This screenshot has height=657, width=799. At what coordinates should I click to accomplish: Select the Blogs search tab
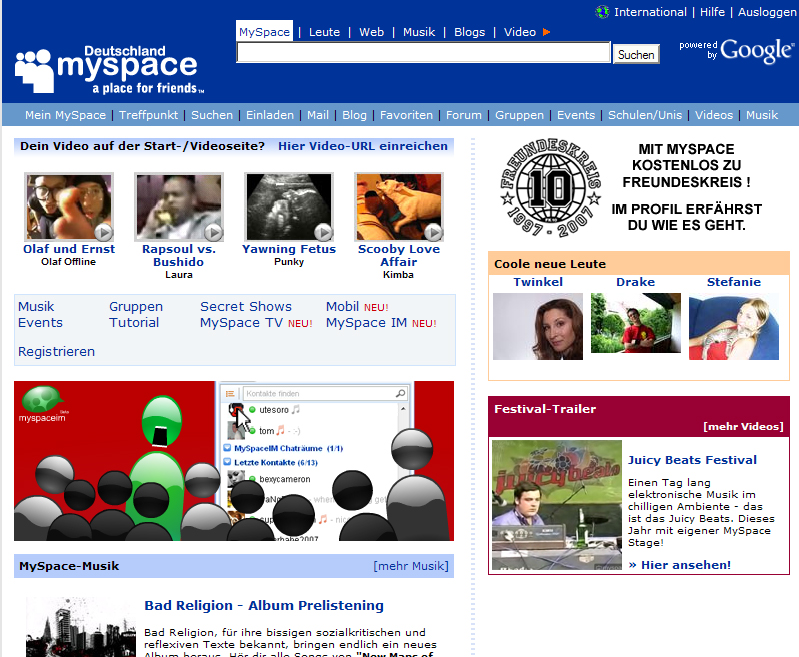coord(469,32)
